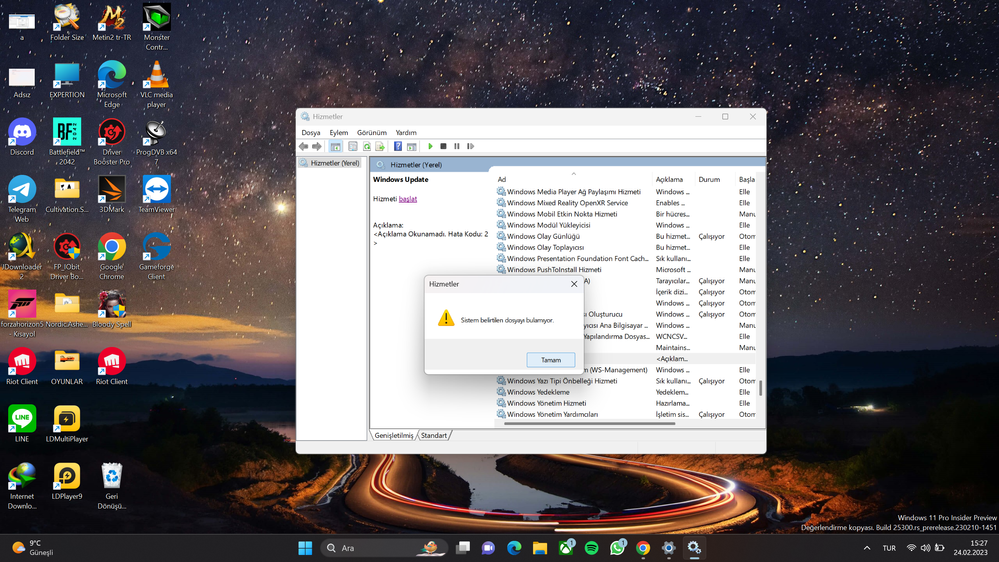
Task: Switch to the Genişletilmiş tab
Action: (x=394, y=436)
